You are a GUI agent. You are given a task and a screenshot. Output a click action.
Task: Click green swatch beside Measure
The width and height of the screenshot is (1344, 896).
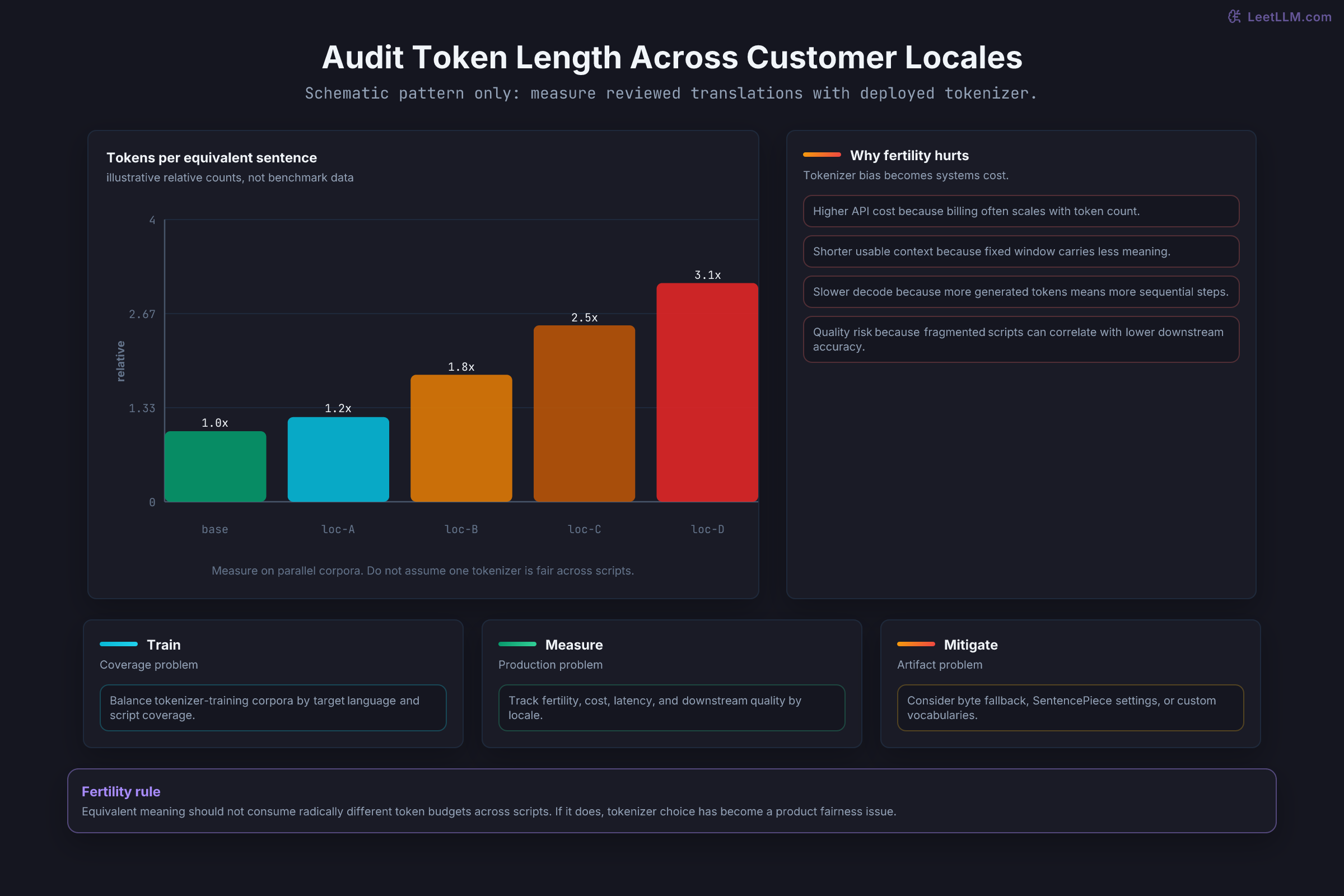pos(517,644)
